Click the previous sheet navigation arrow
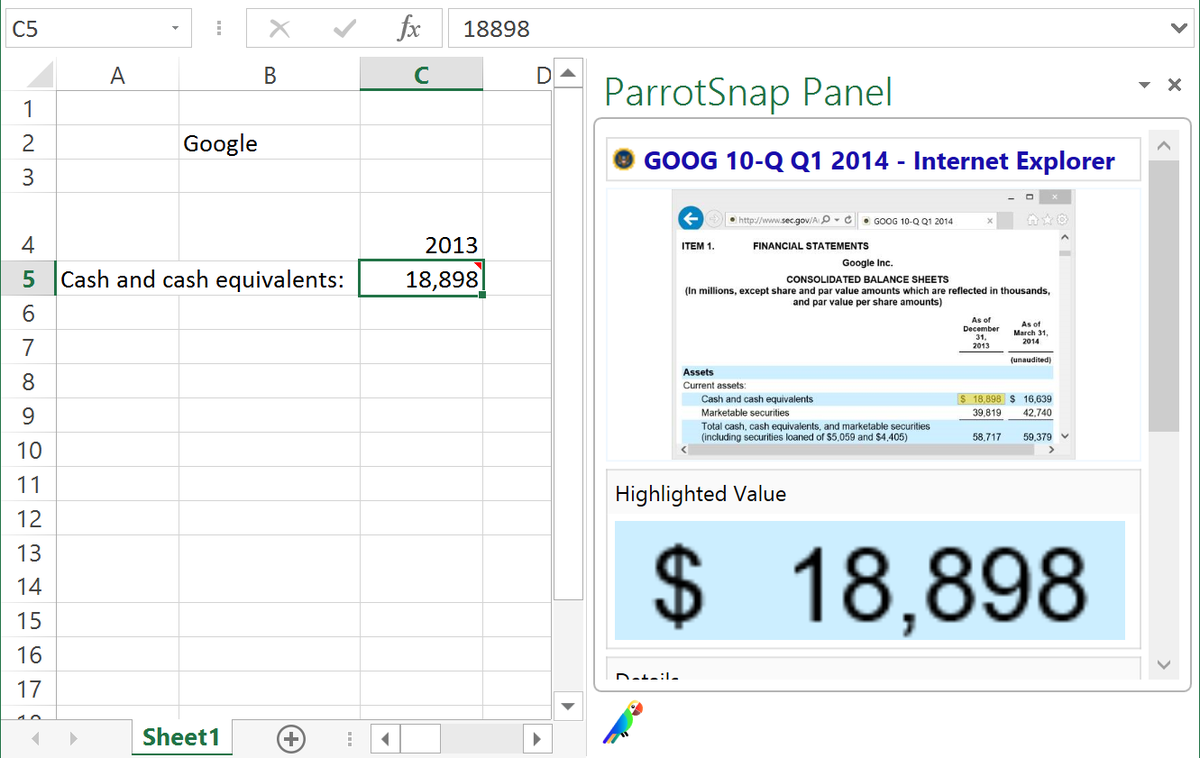1200x758 pixels. click(35, 740)
